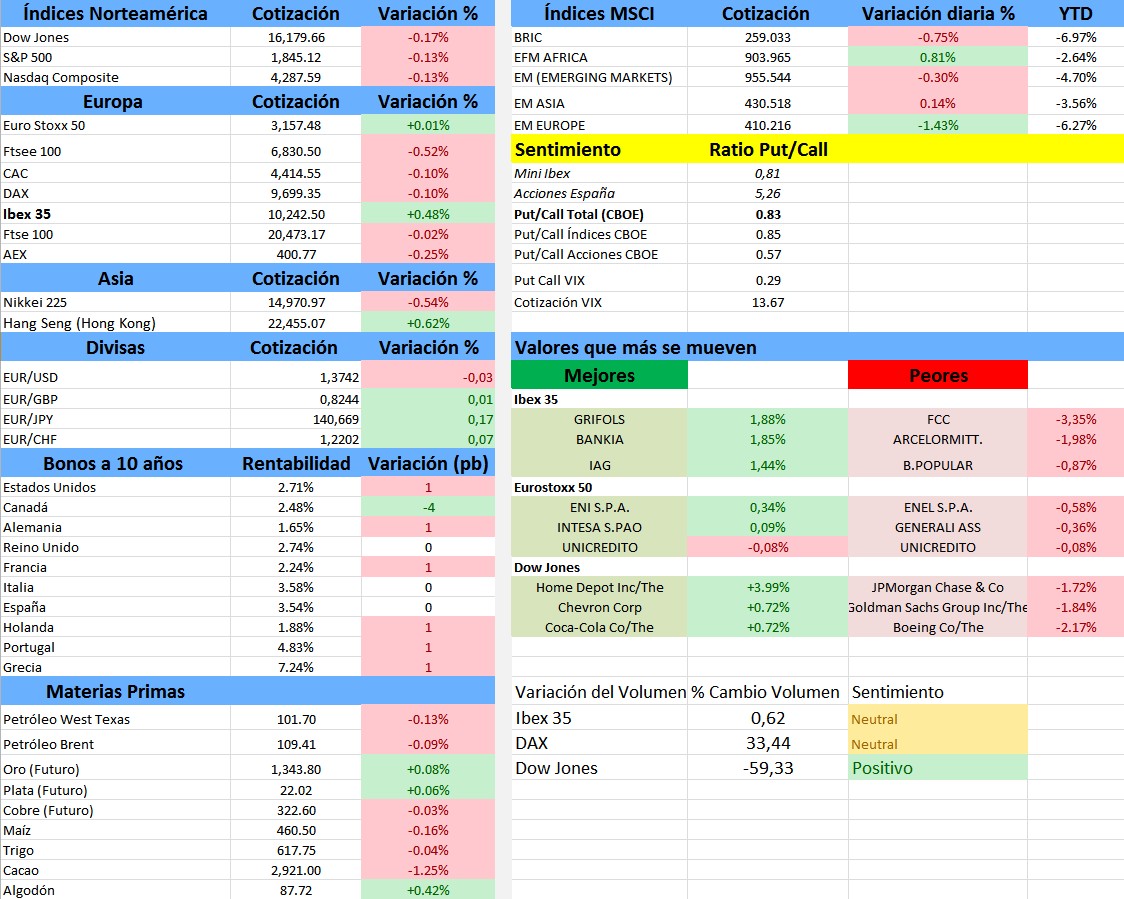Click EM EUROPE variation -1.43%
The image size is (1124, 899).
(x=938, y=125)
